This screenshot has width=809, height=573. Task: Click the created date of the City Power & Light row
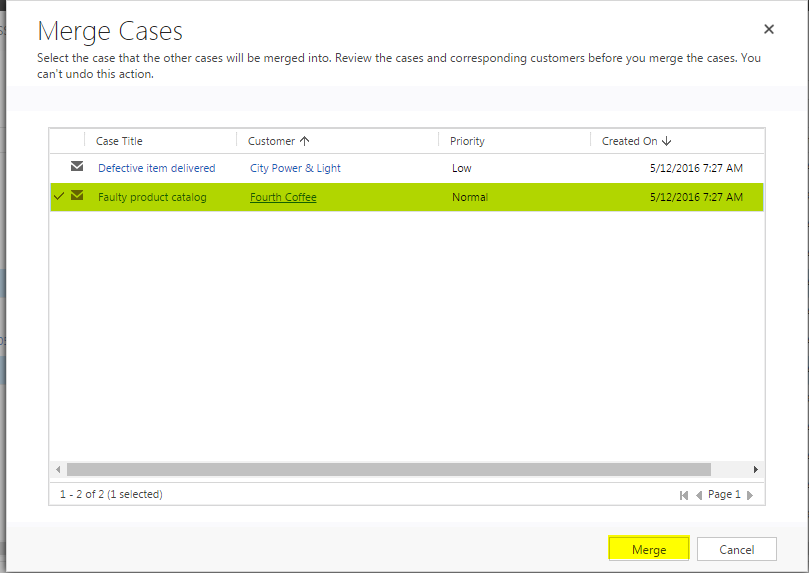pos(696,168)
